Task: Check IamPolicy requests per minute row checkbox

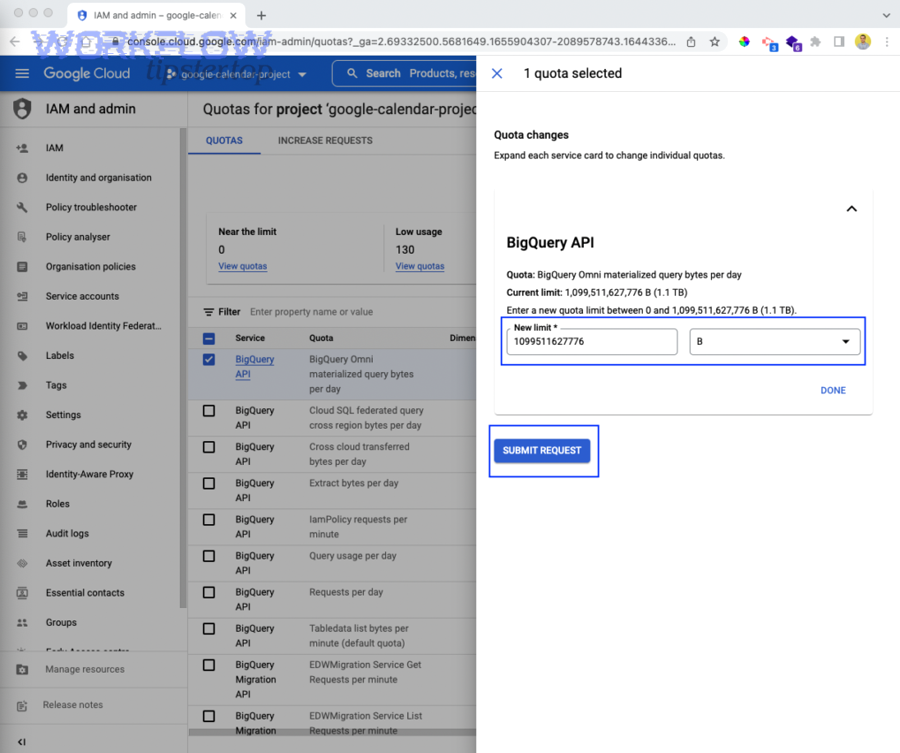Action: (x=209, y=519)
